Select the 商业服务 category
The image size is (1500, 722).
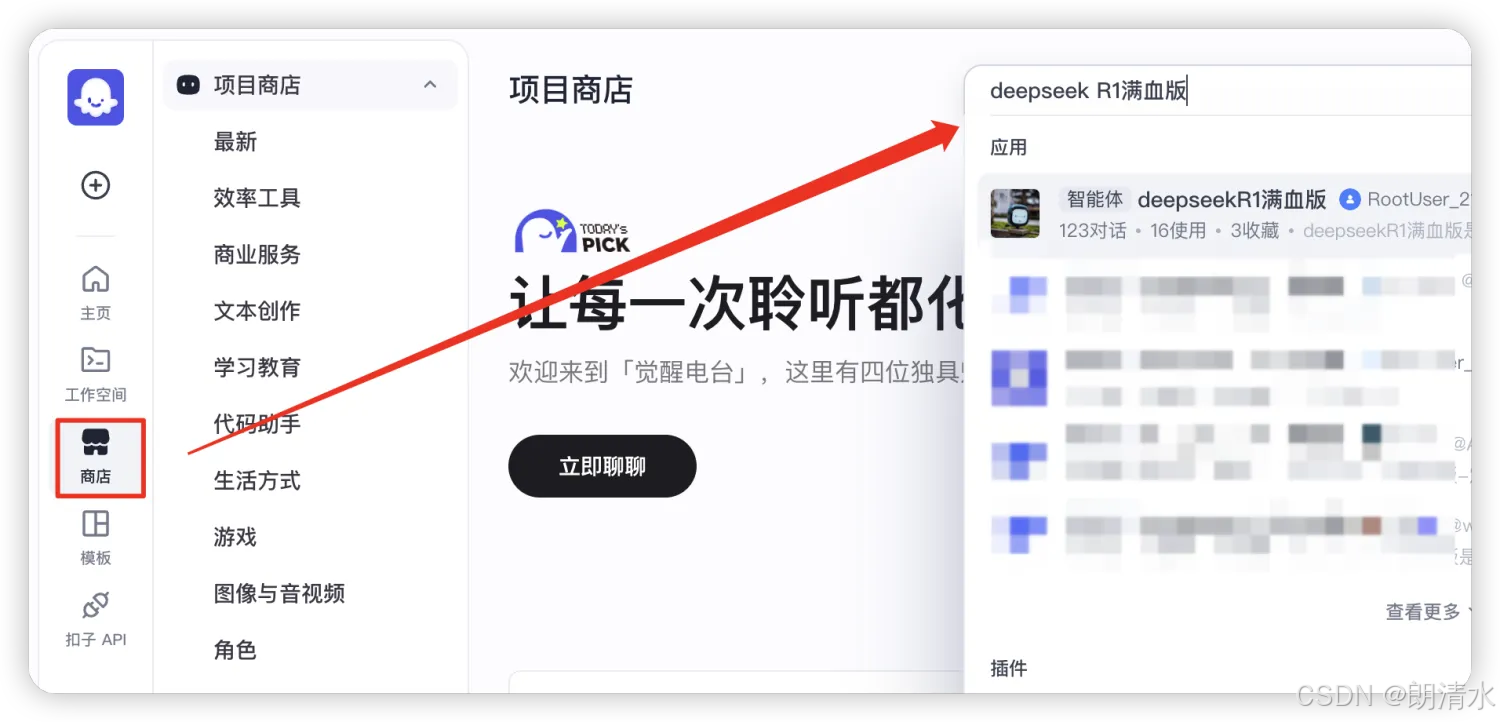click(257, 255)
